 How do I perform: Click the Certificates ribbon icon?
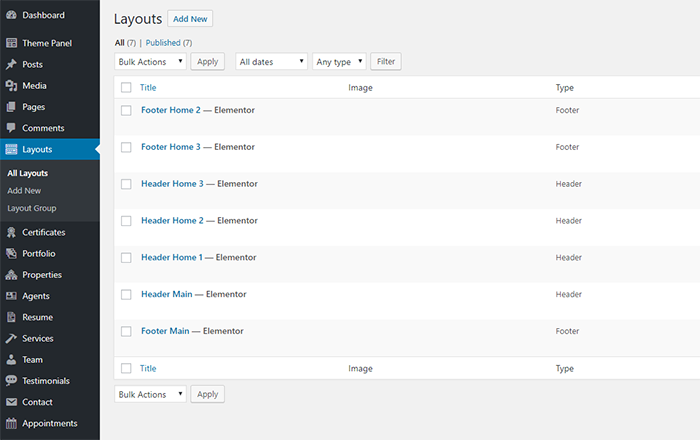coord(11,232)
